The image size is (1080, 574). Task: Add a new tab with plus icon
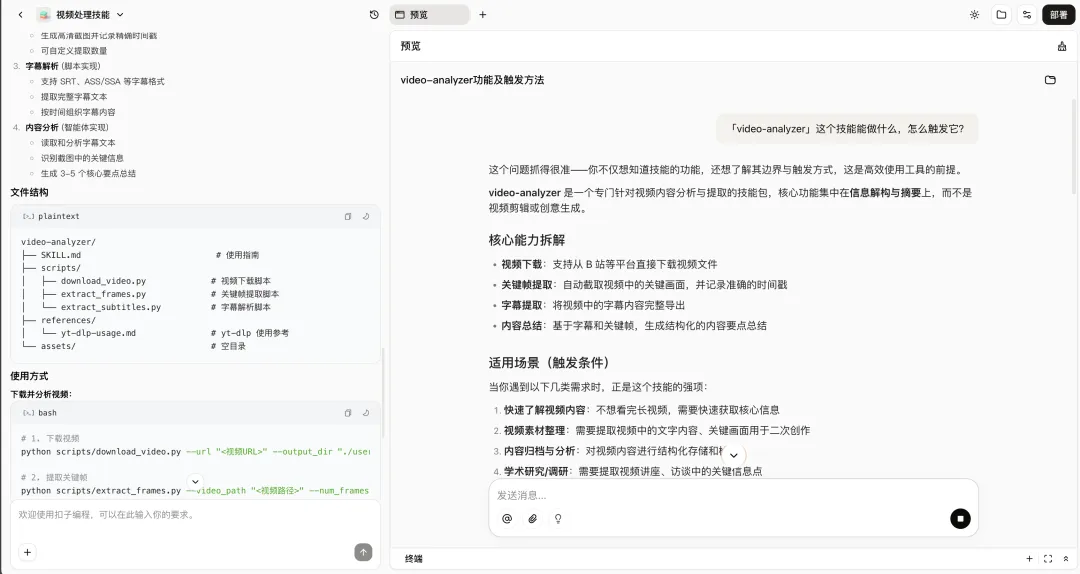coord(483,15)
